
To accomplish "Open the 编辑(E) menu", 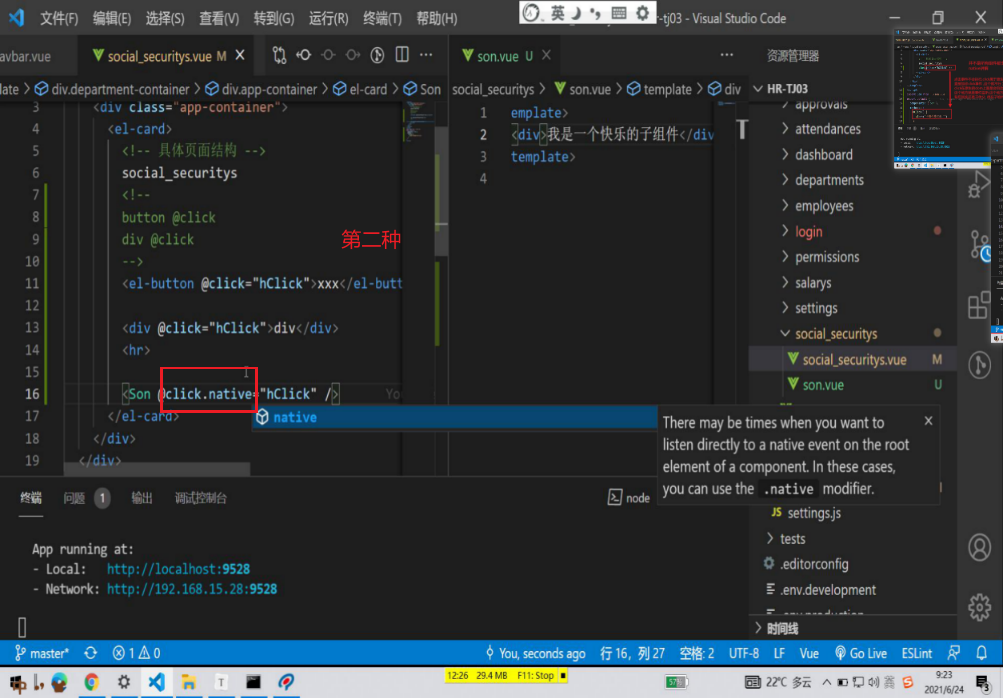I will (x=112, y=19).
